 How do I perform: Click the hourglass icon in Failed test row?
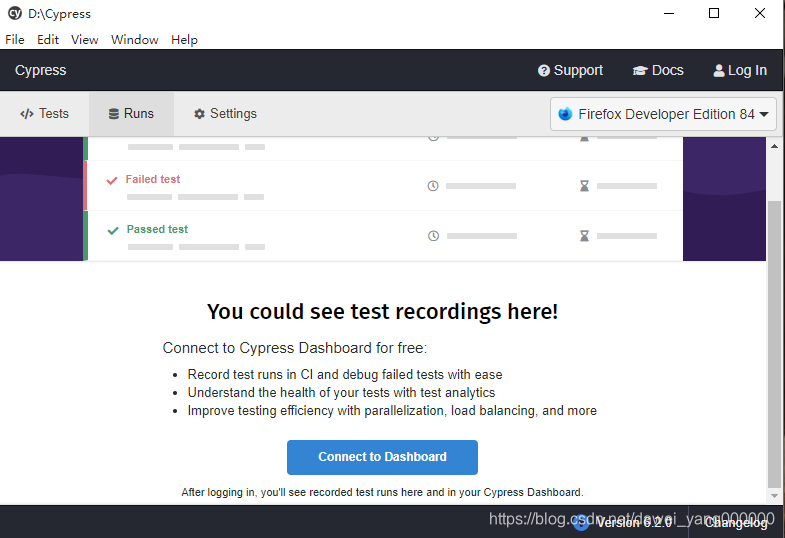(x=584, y=186)
